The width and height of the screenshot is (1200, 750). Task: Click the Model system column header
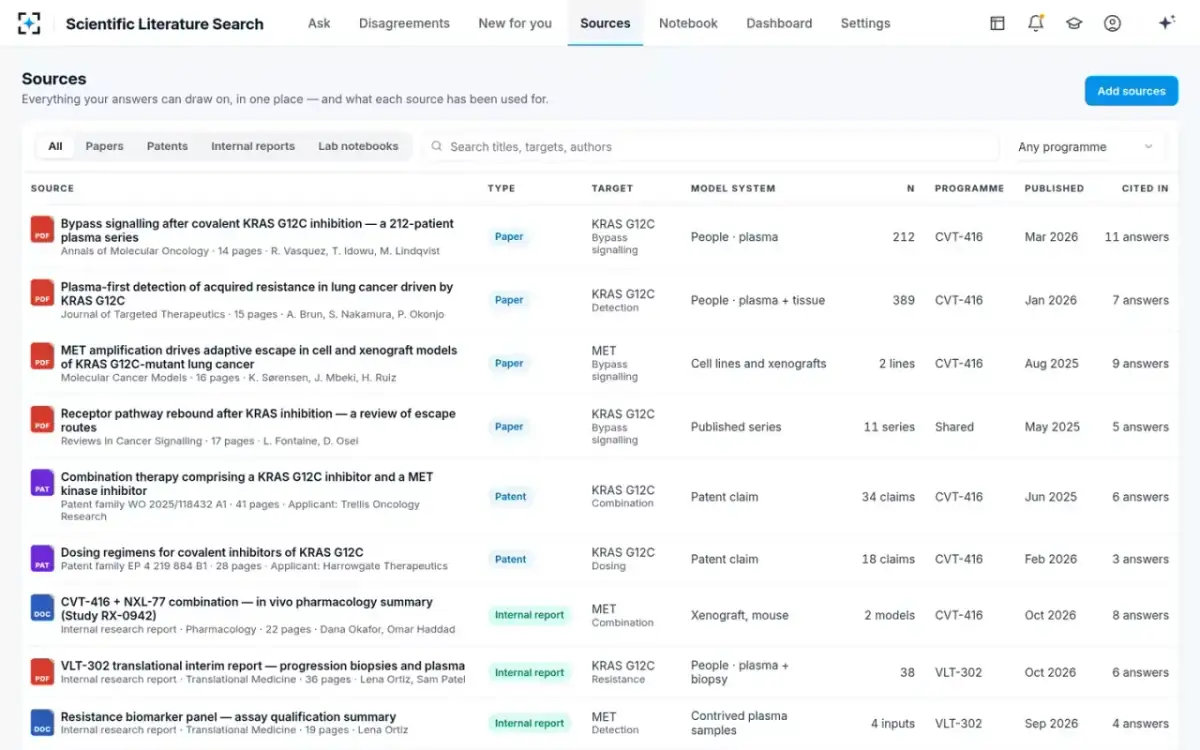733,188
